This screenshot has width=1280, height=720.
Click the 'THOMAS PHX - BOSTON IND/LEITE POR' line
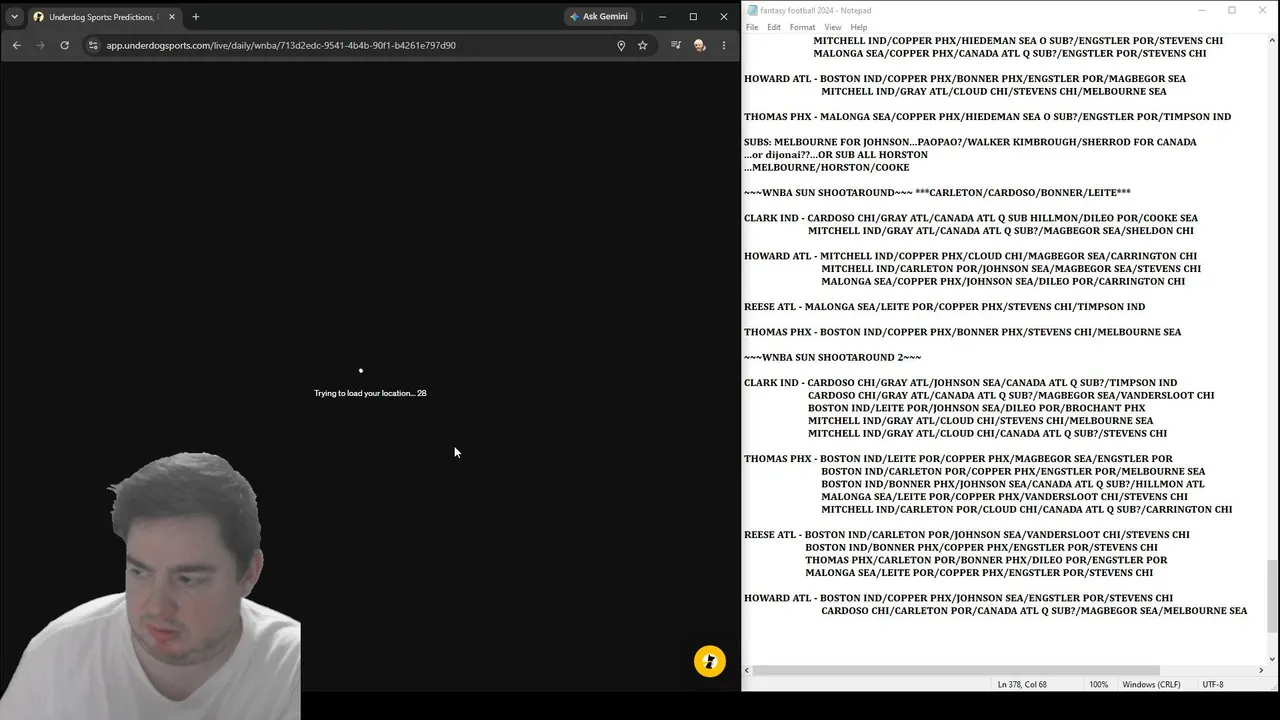[958, 459]
